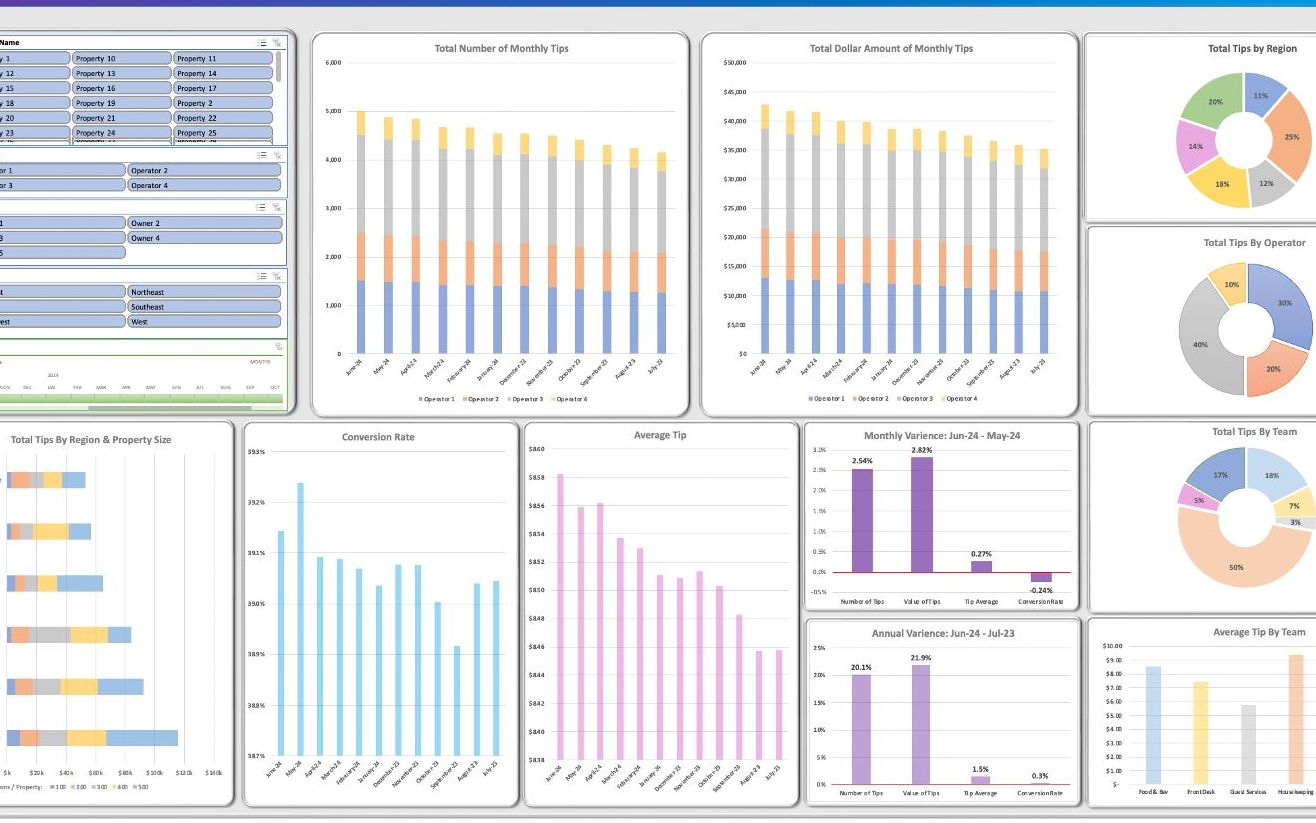
Task: Select the 5.00 legend entry in Region & Property Size chart
Action: (140, 787)
